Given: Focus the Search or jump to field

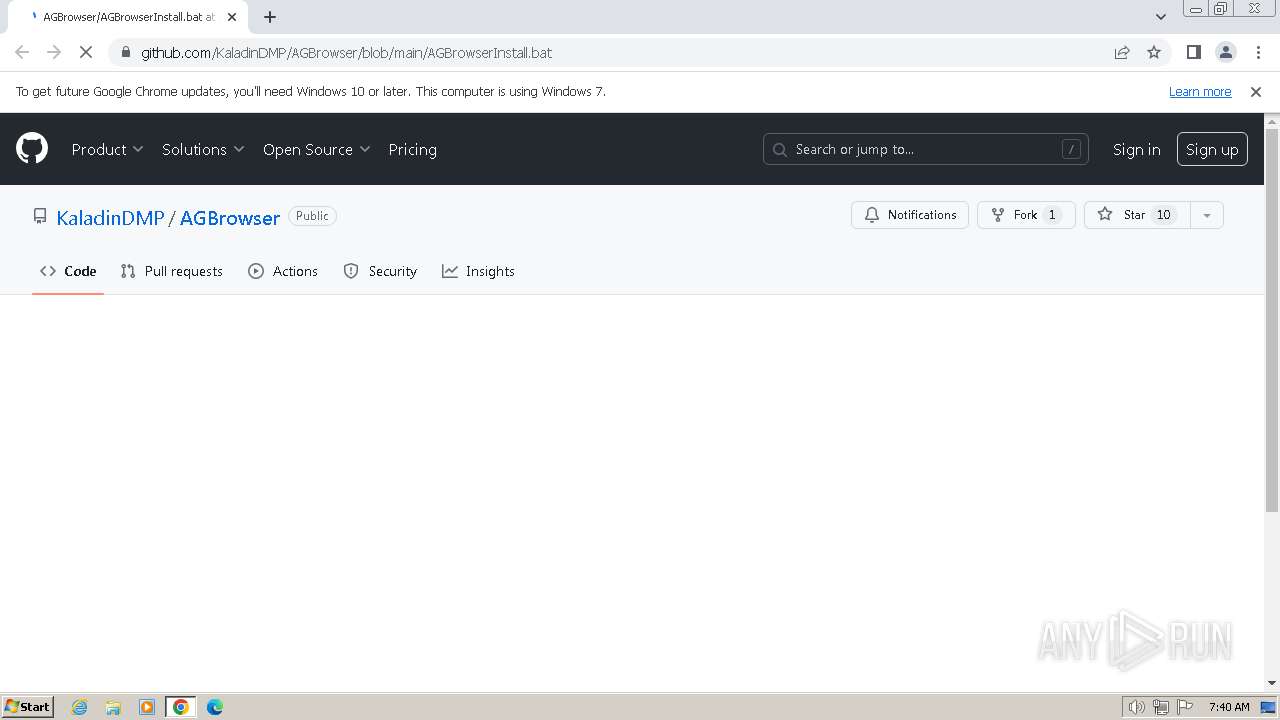Looking at the screenshot, I should pos(925,149).
